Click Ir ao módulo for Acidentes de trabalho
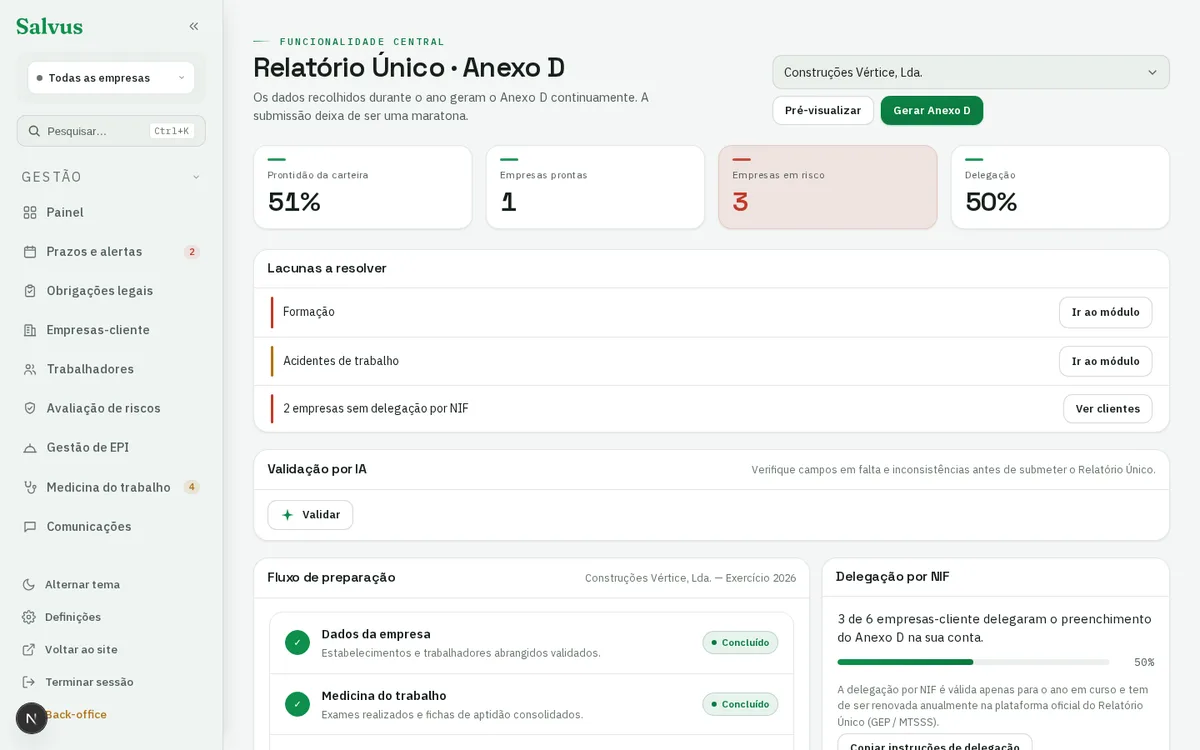This screenshot has height=750, width=1200. point(1105,361)
